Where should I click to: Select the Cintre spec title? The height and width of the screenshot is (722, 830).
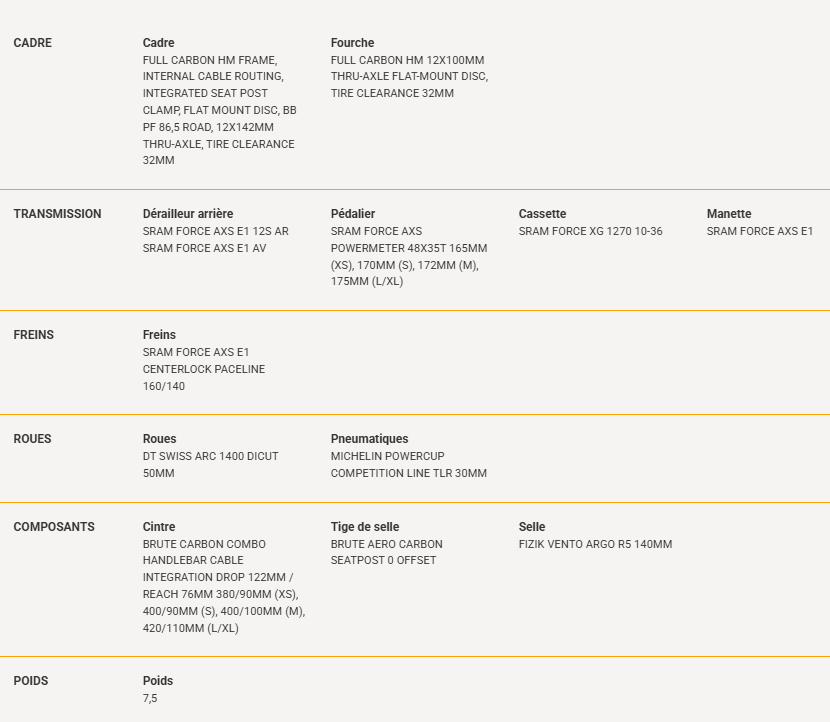click(159, 527)
